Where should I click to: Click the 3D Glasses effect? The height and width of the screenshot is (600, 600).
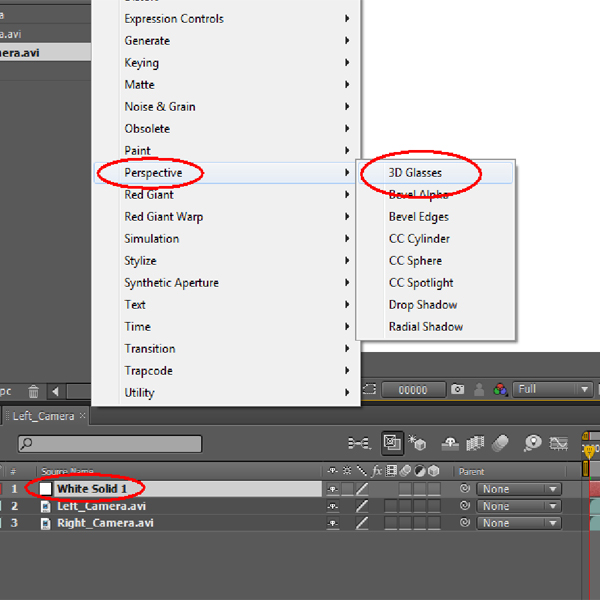[415, 173]
